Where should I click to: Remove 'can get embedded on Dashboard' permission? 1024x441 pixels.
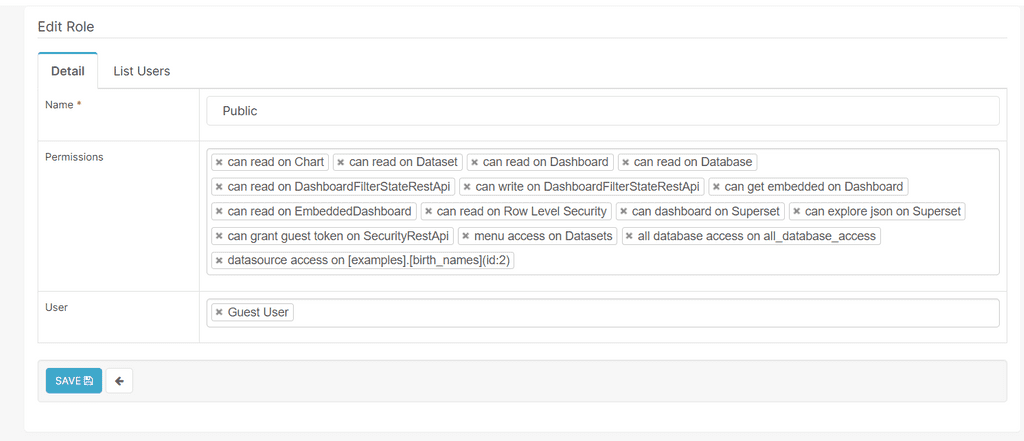pos(716,187)
